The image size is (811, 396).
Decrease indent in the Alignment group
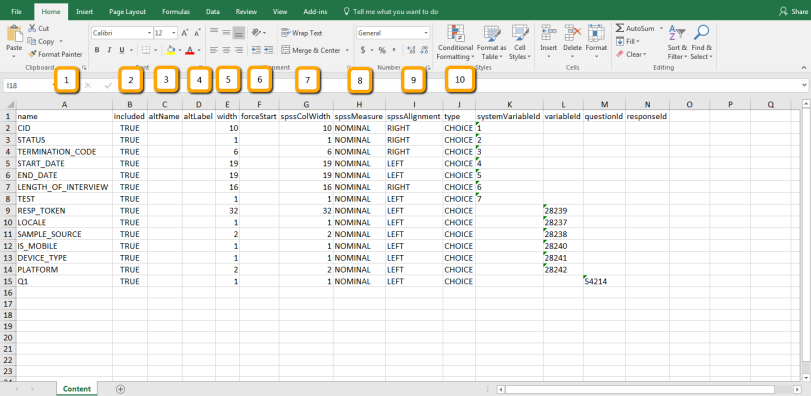[256, 50]
